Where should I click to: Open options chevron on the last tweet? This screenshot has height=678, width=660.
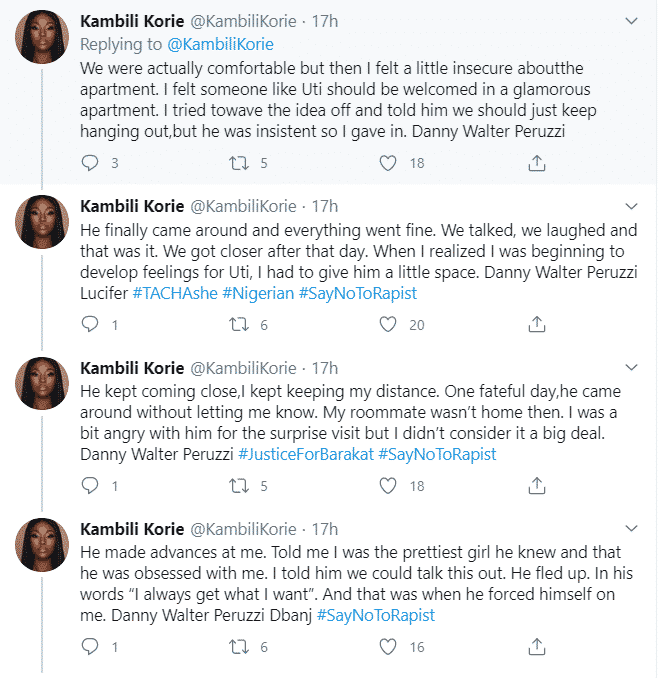click(x=631, y=528)
